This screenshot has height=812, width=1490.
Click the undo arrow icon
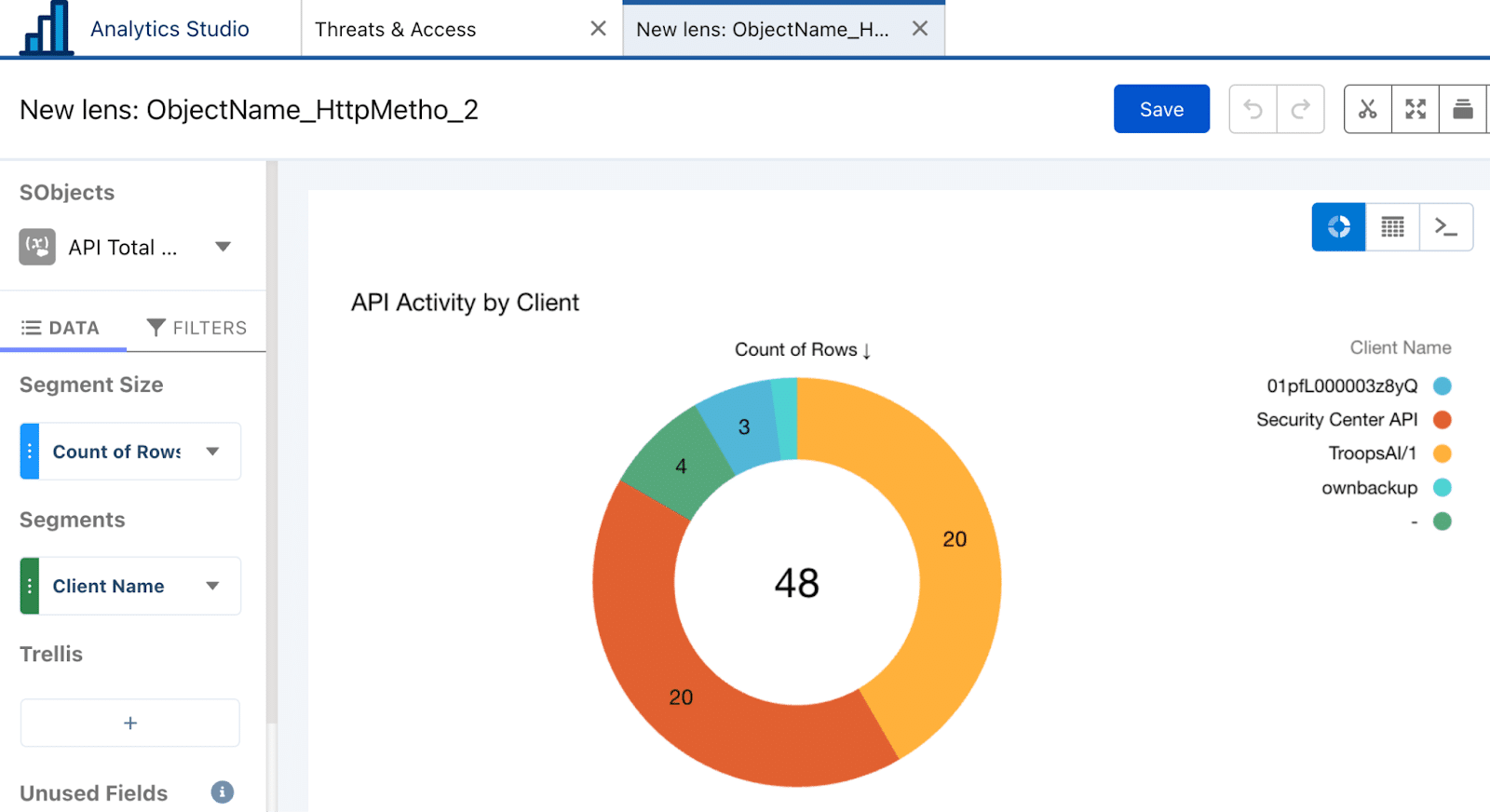pos(1253,110)
